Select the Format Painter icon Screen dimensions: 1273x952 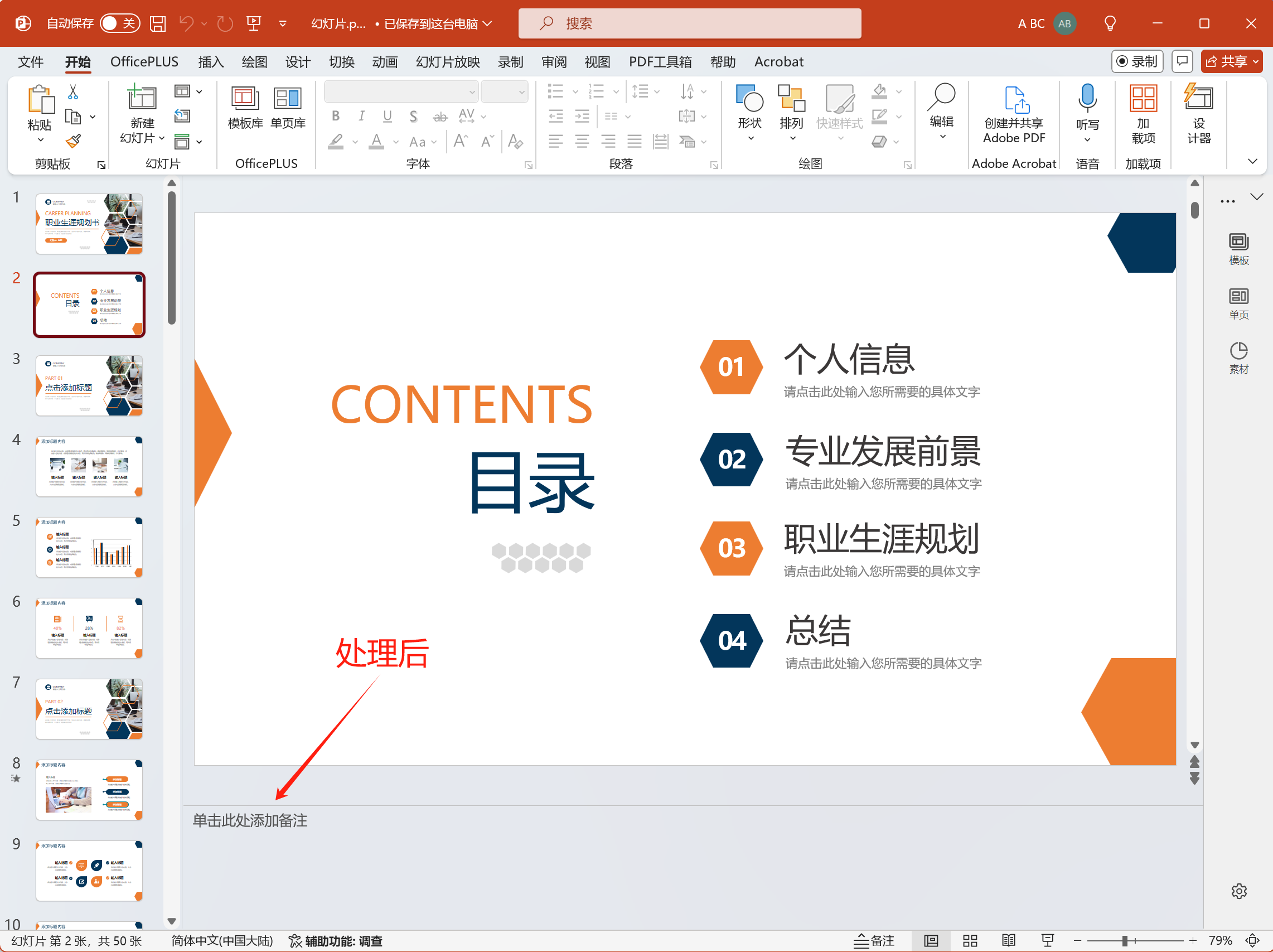(x=74, y=141)
